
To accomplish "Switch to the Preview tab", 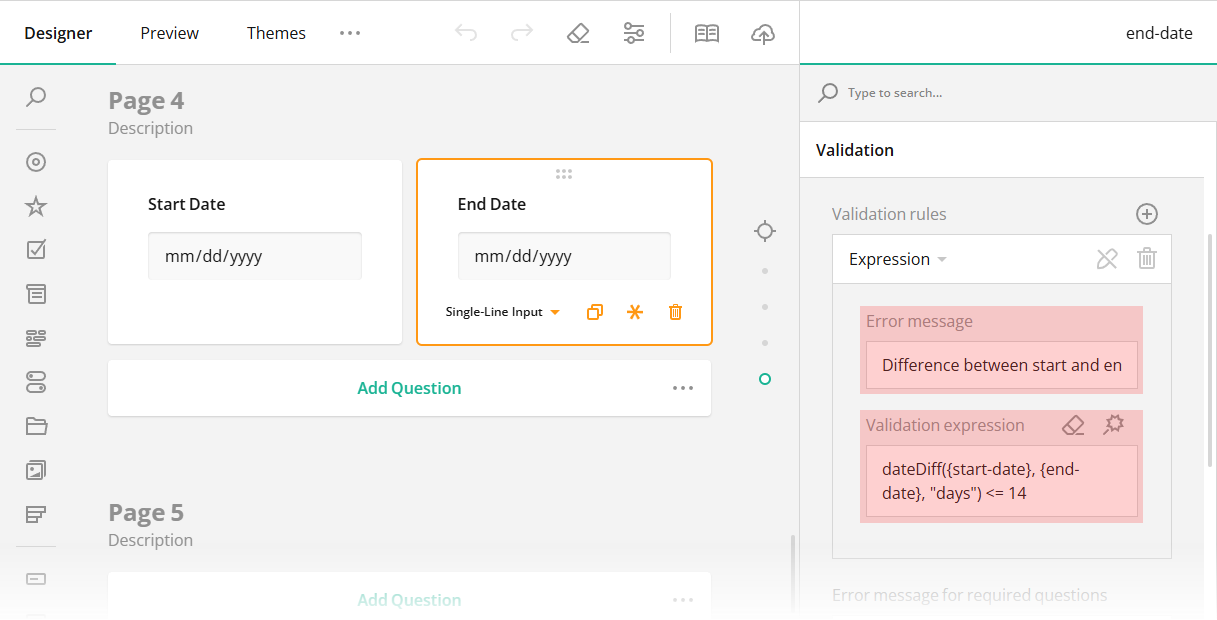I will (x=169, y=32).
